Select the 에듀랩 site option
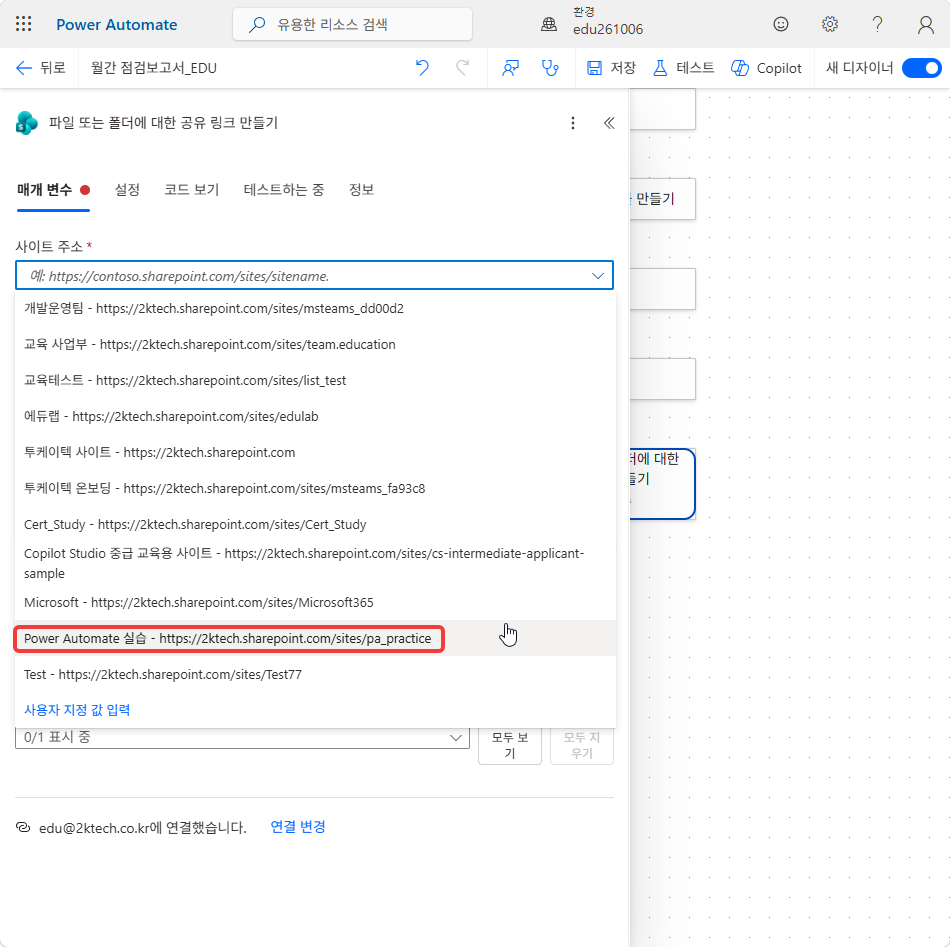950x947 pixels. pos(315,416)
